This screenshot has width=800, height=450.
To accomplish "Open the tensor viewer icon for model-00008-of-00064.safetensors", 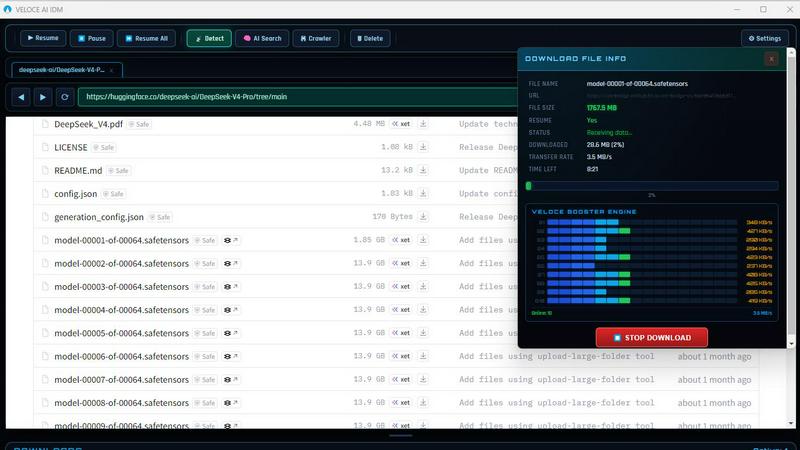I will (231, 403).
